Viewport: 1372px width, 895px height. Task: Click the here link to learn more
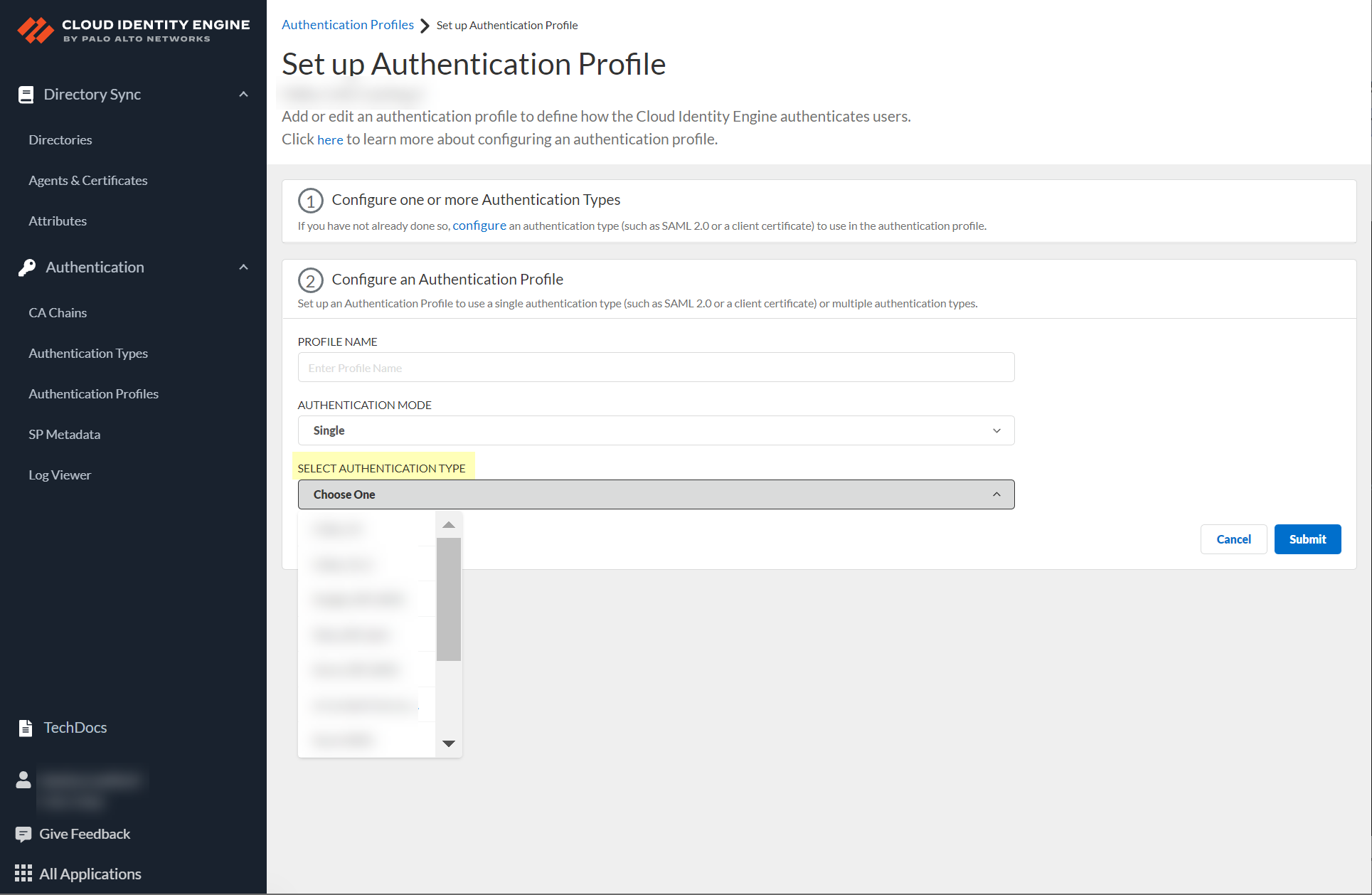coord(330,139)
